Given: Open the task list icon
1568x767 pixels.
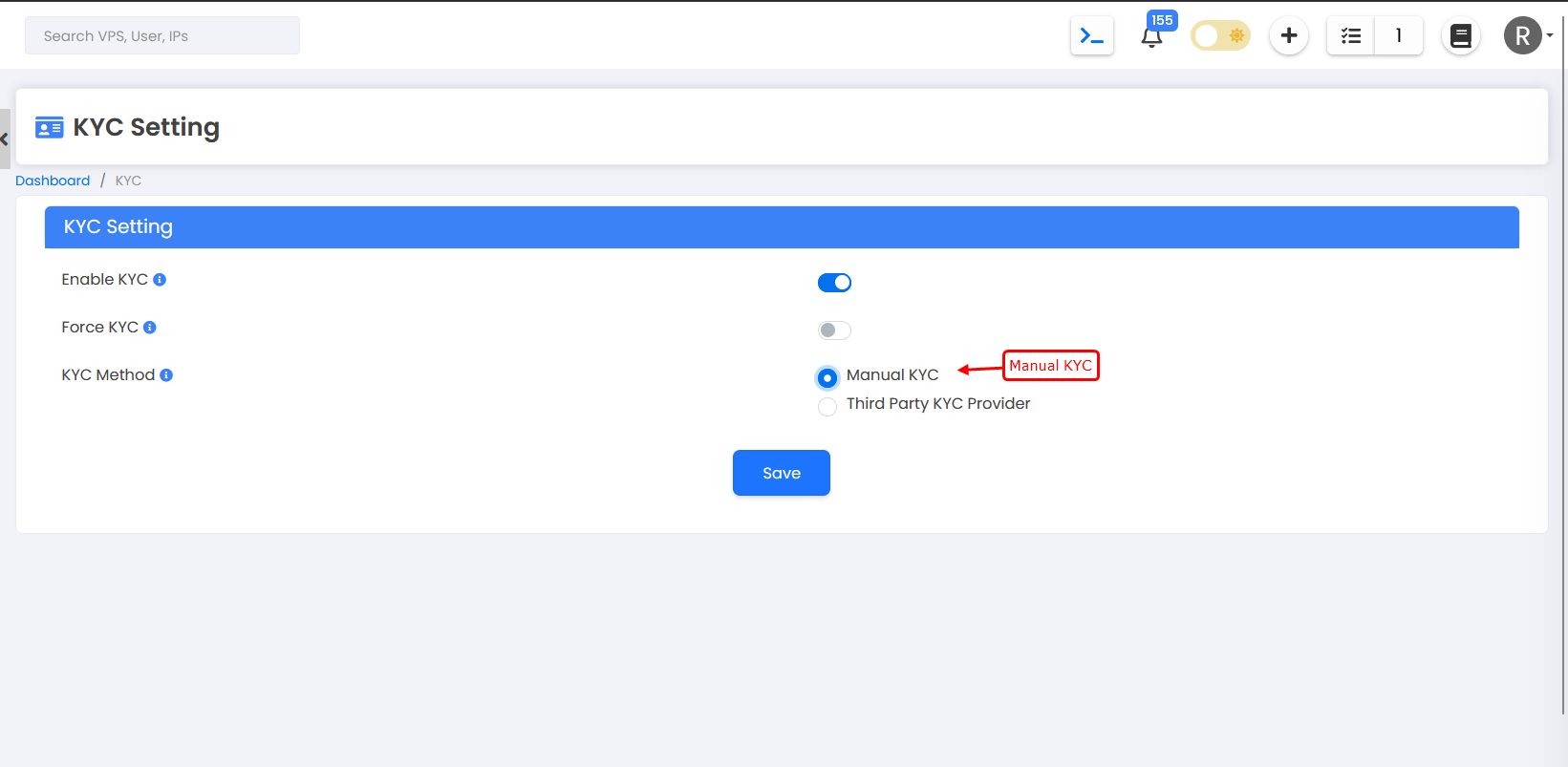Looking at the screenshot, I should (x=1350, y=36).
